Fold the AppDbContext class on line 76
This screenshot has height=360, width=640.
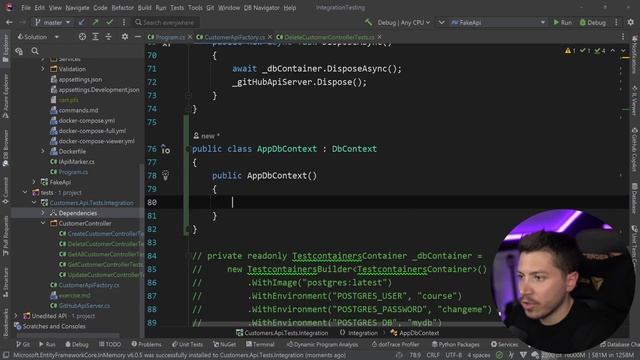click(x=187, y=149)
